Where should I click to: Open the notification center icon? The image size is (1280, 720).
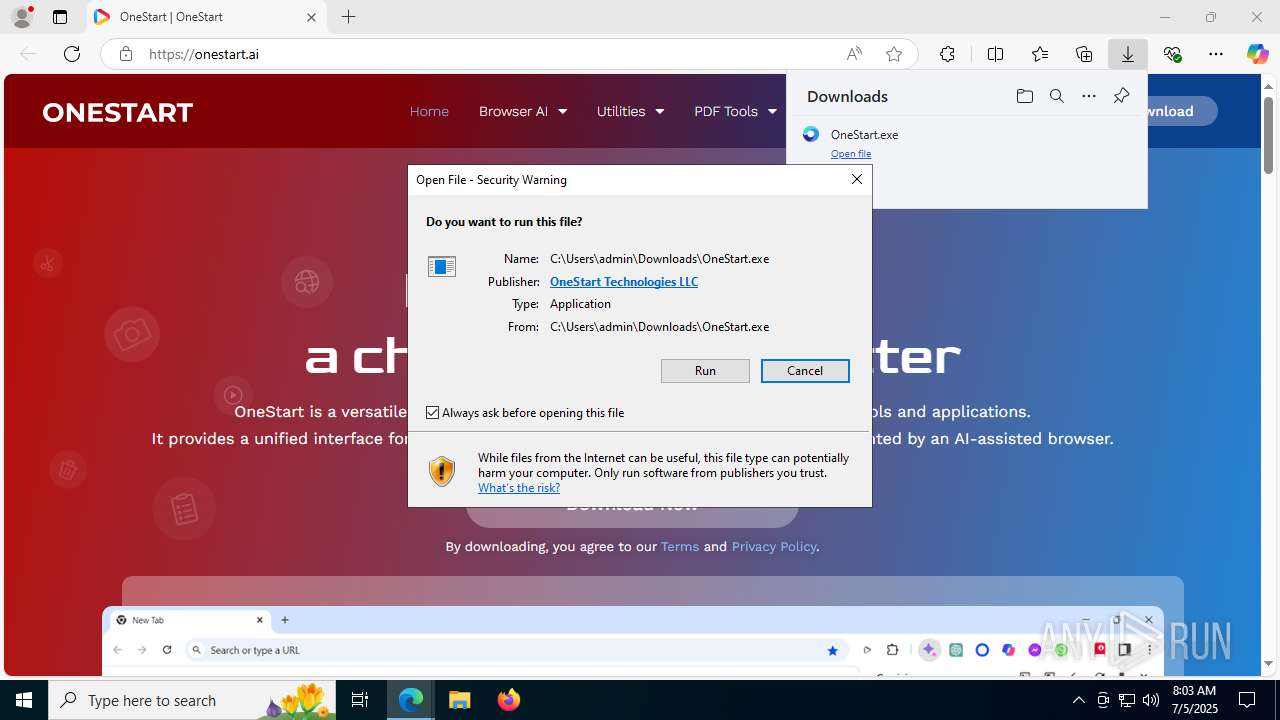(1247, 700)
